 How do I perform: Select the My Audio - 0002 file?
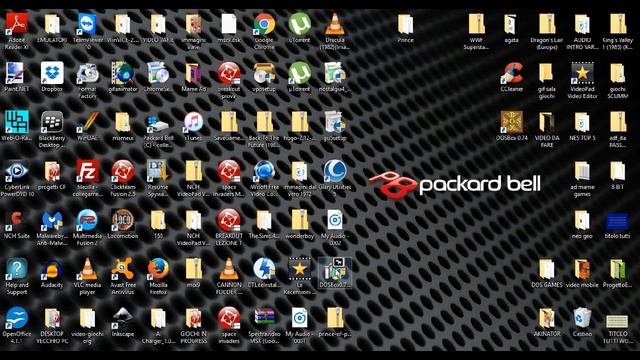point(335,220)
